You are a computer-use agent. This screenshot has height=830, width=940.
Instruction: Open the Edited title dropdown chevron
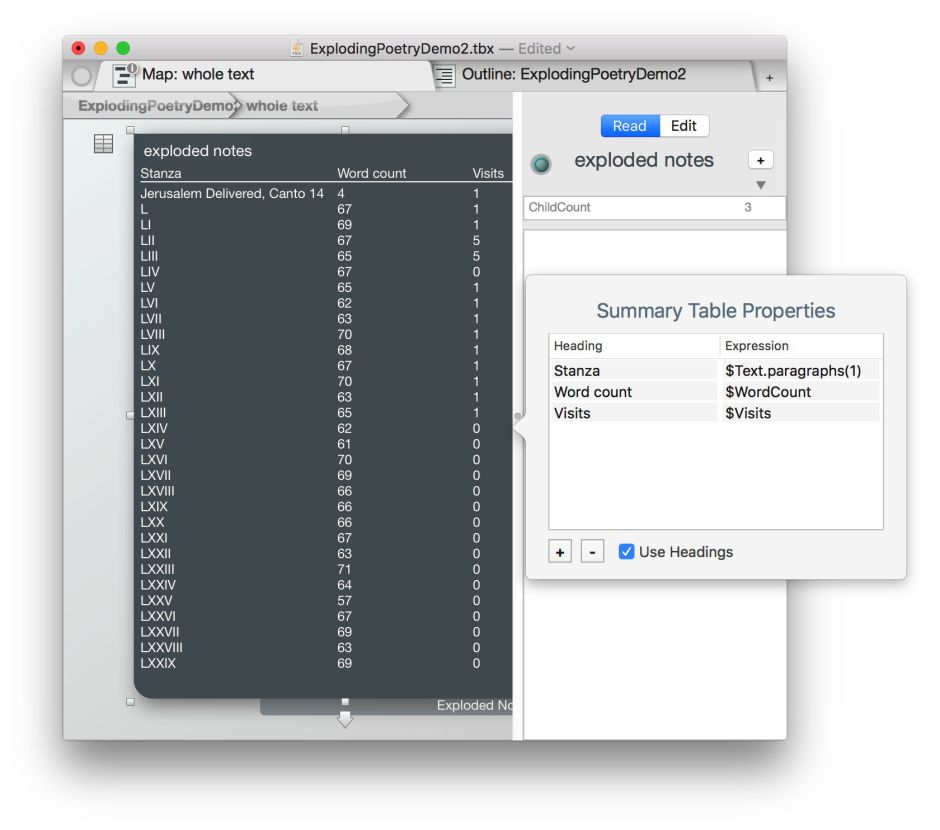click(571, 48)
